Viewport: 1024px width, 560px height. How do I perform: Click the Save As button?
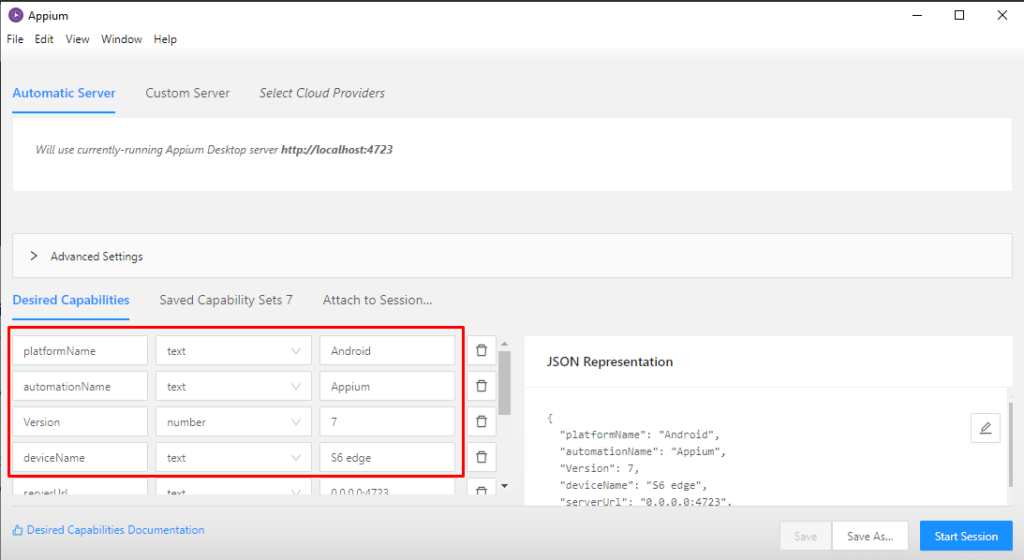(870, 536)
